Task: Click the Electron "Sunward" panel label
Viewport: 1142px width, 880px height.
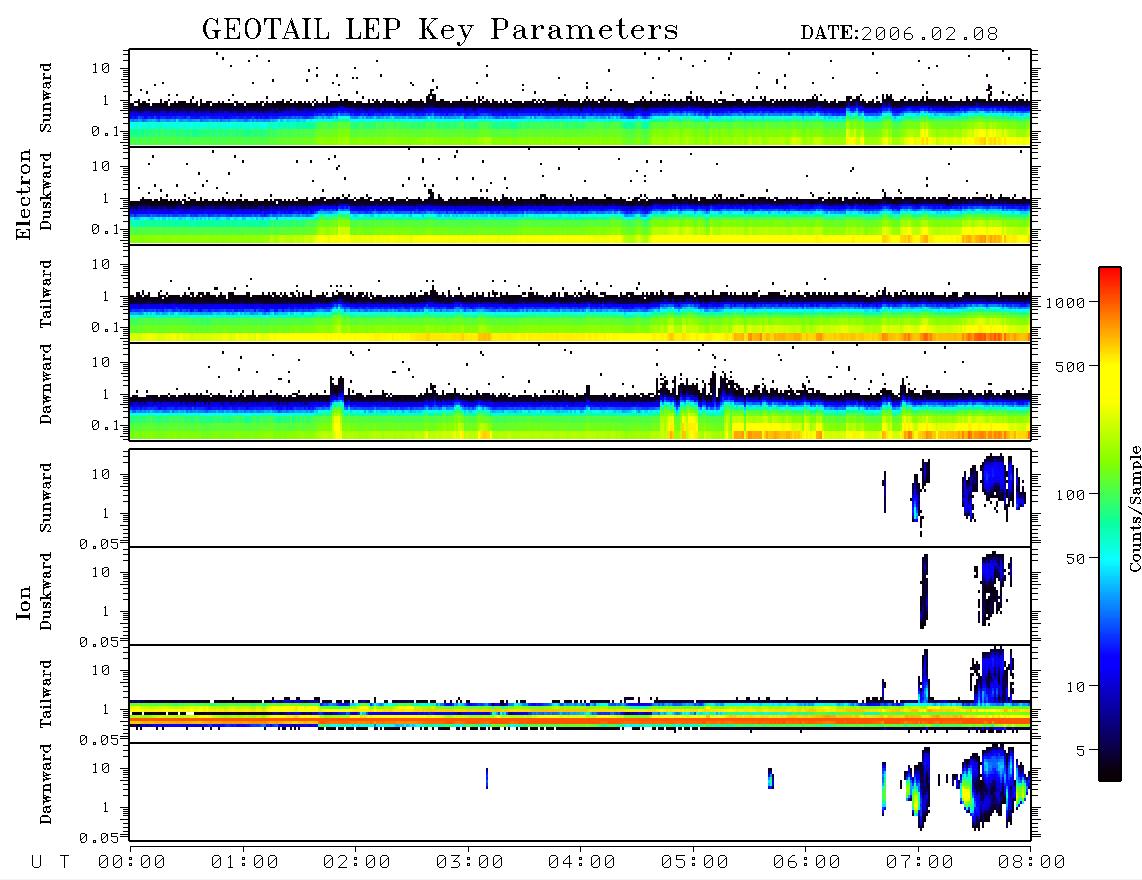Action: [x=46, y=98]
